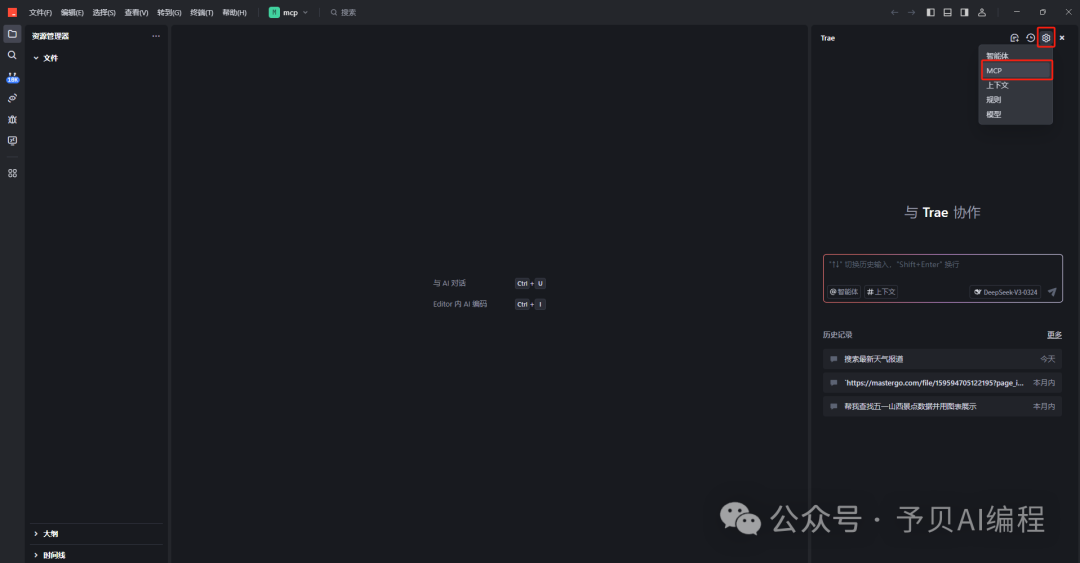Open the user account icon in title bar

(982, 12)
